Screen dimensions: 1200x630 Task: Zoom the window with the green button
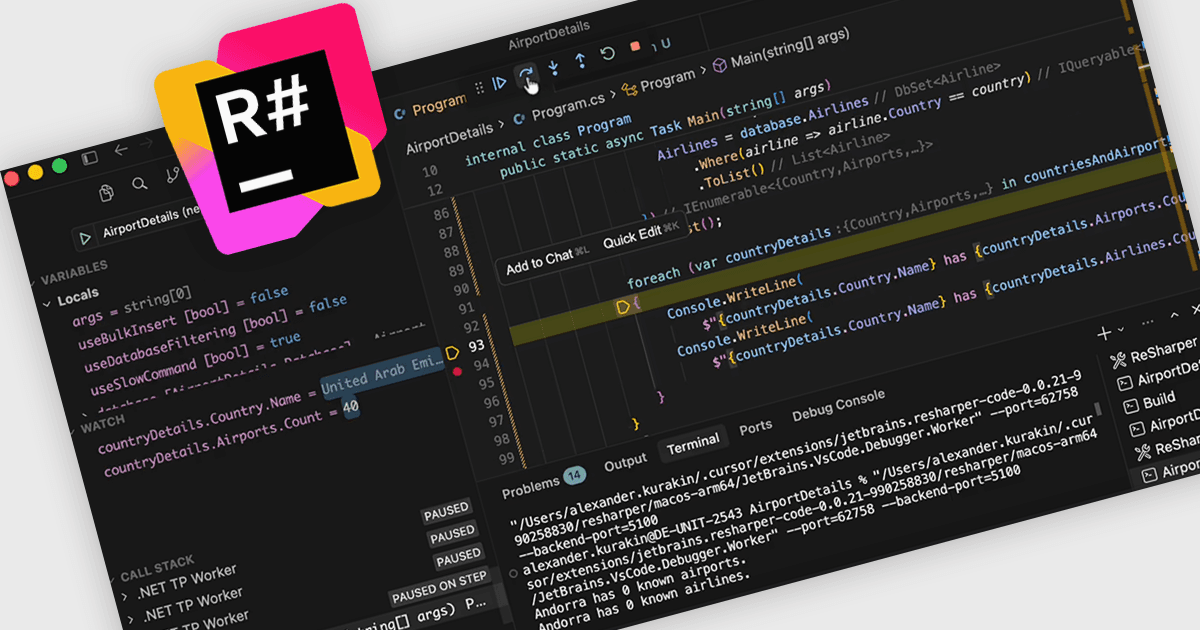(59, 166)
